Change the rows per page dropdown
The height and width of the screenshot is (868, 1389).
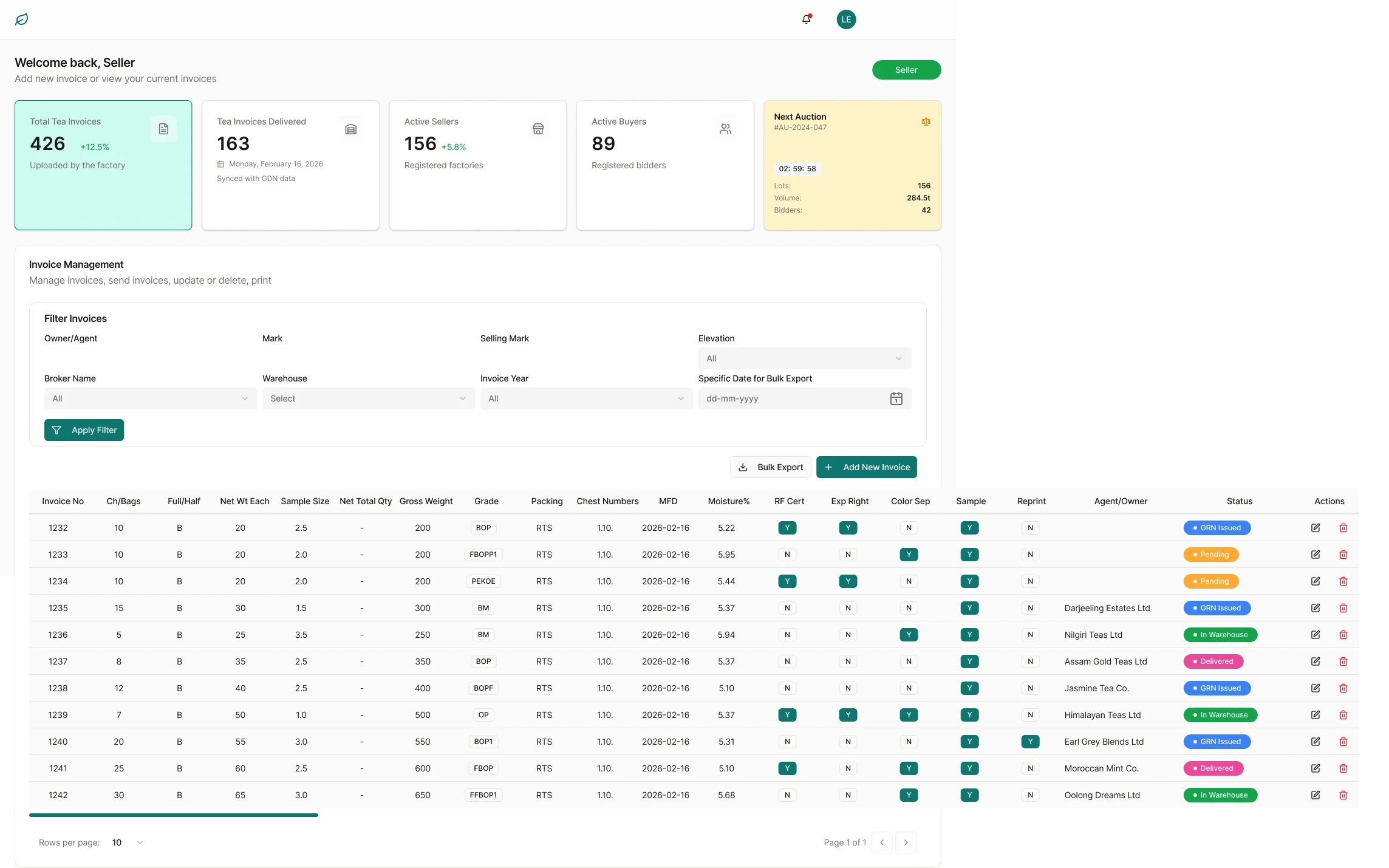pyautogui.click(x=128, y=842)
